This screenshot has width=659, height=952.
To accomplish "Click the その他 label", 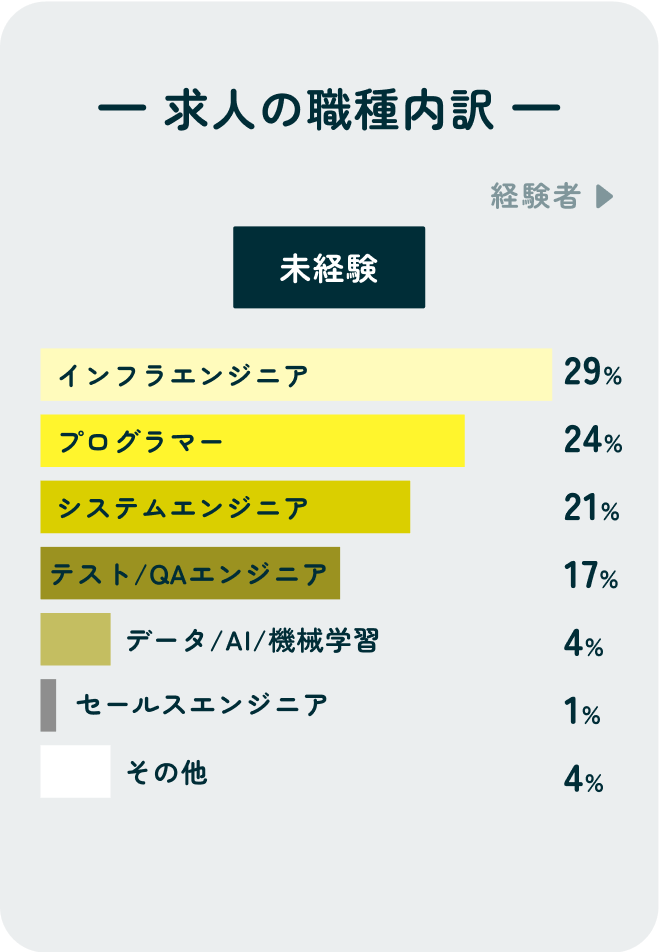I will click(x=166, y=772).
